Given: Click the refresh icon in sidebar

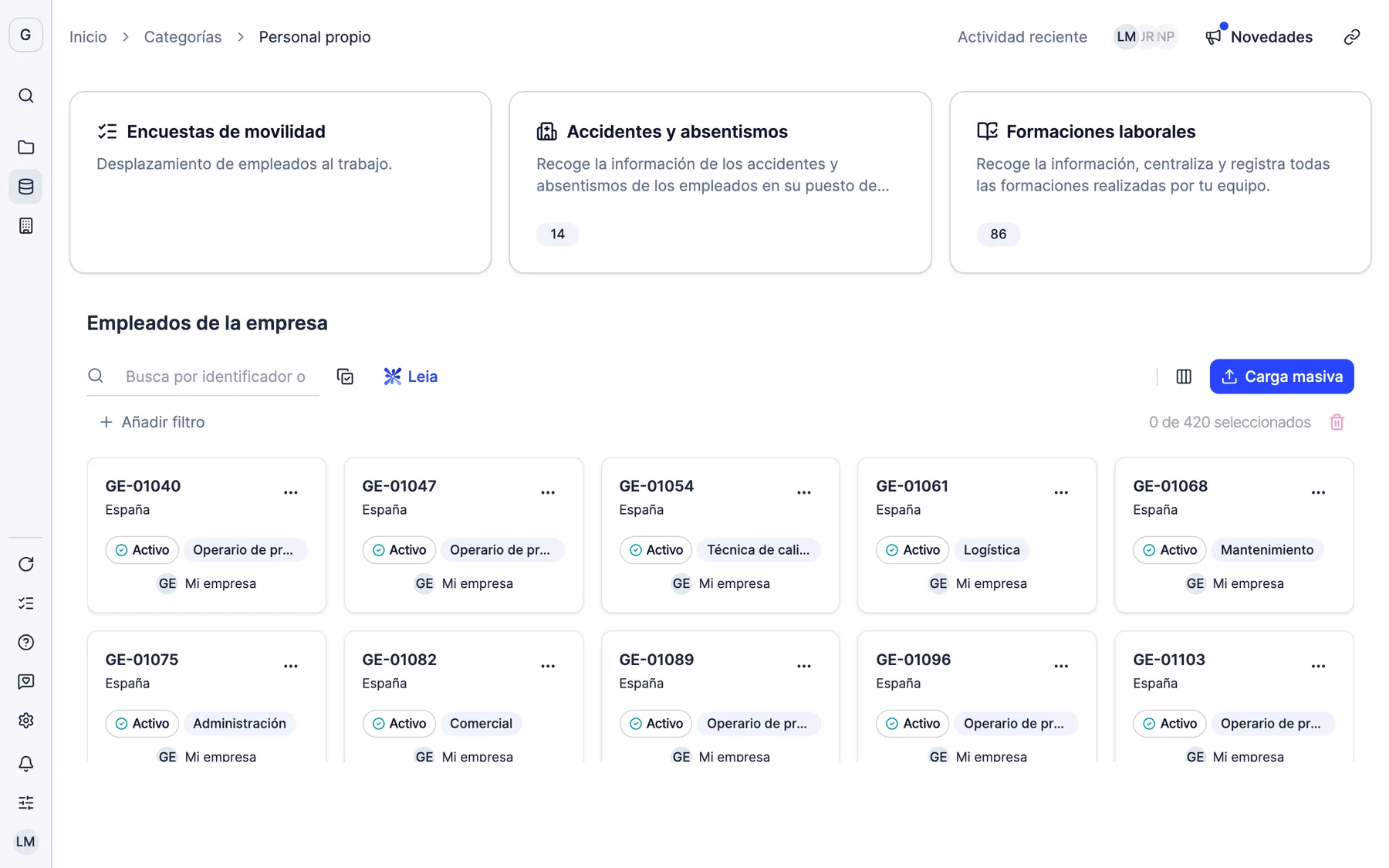Looking at the screenshot, I should tap(25, 564).
